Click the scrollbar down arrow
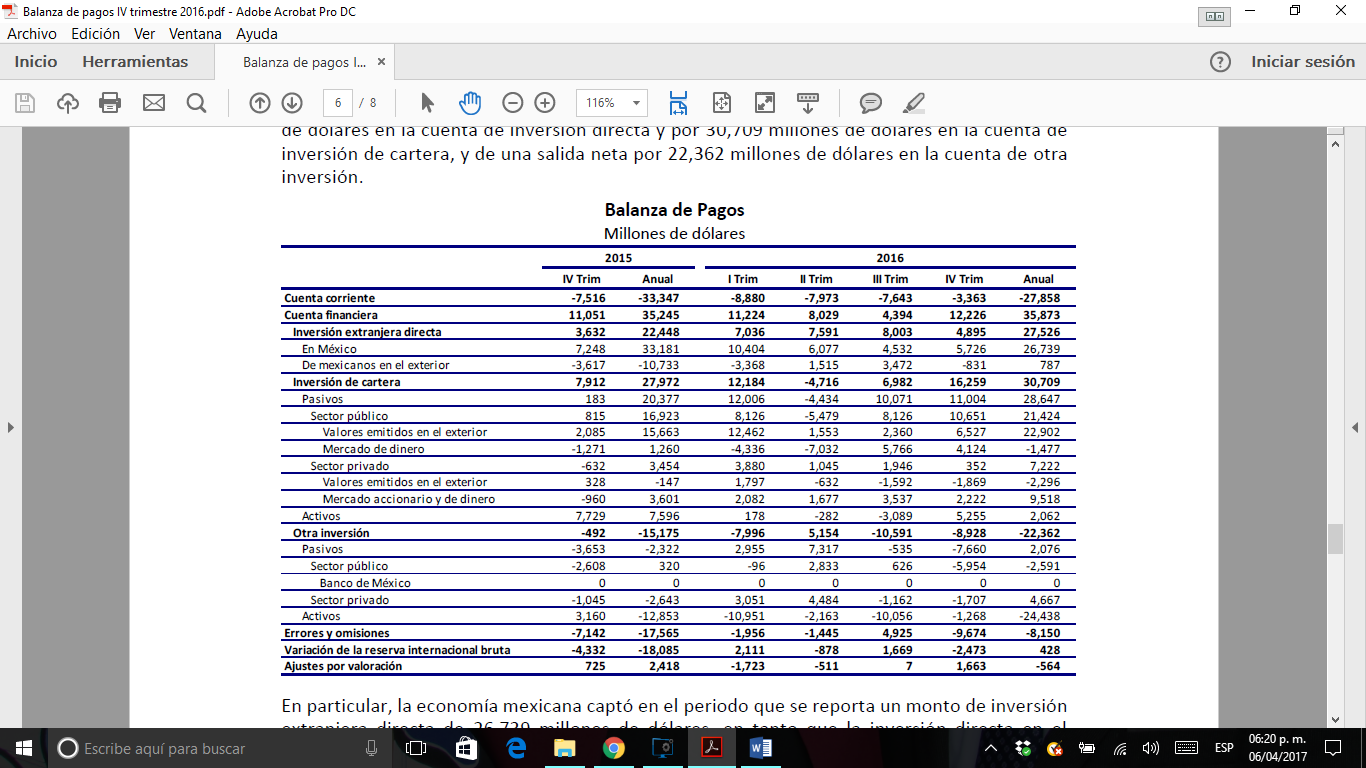This screenshot has height=768, width=1366. 1335,718
